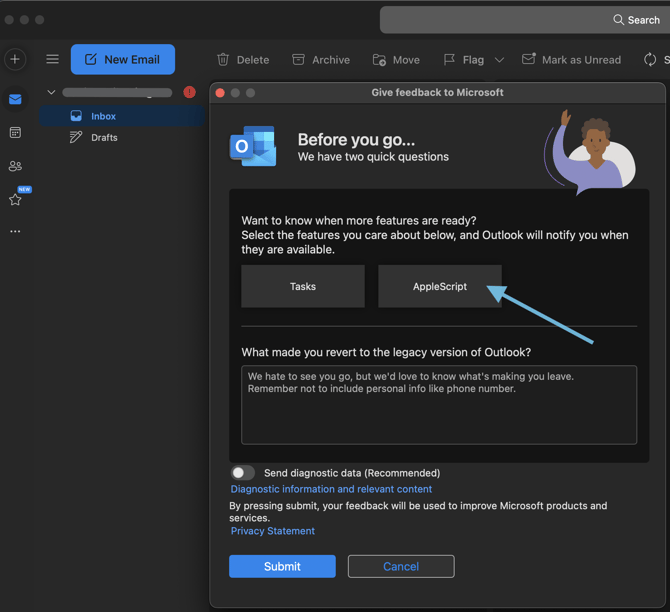Expand the Flag dropdown arrow
This screenshot has width=670, height=612.
pos(499,60)
